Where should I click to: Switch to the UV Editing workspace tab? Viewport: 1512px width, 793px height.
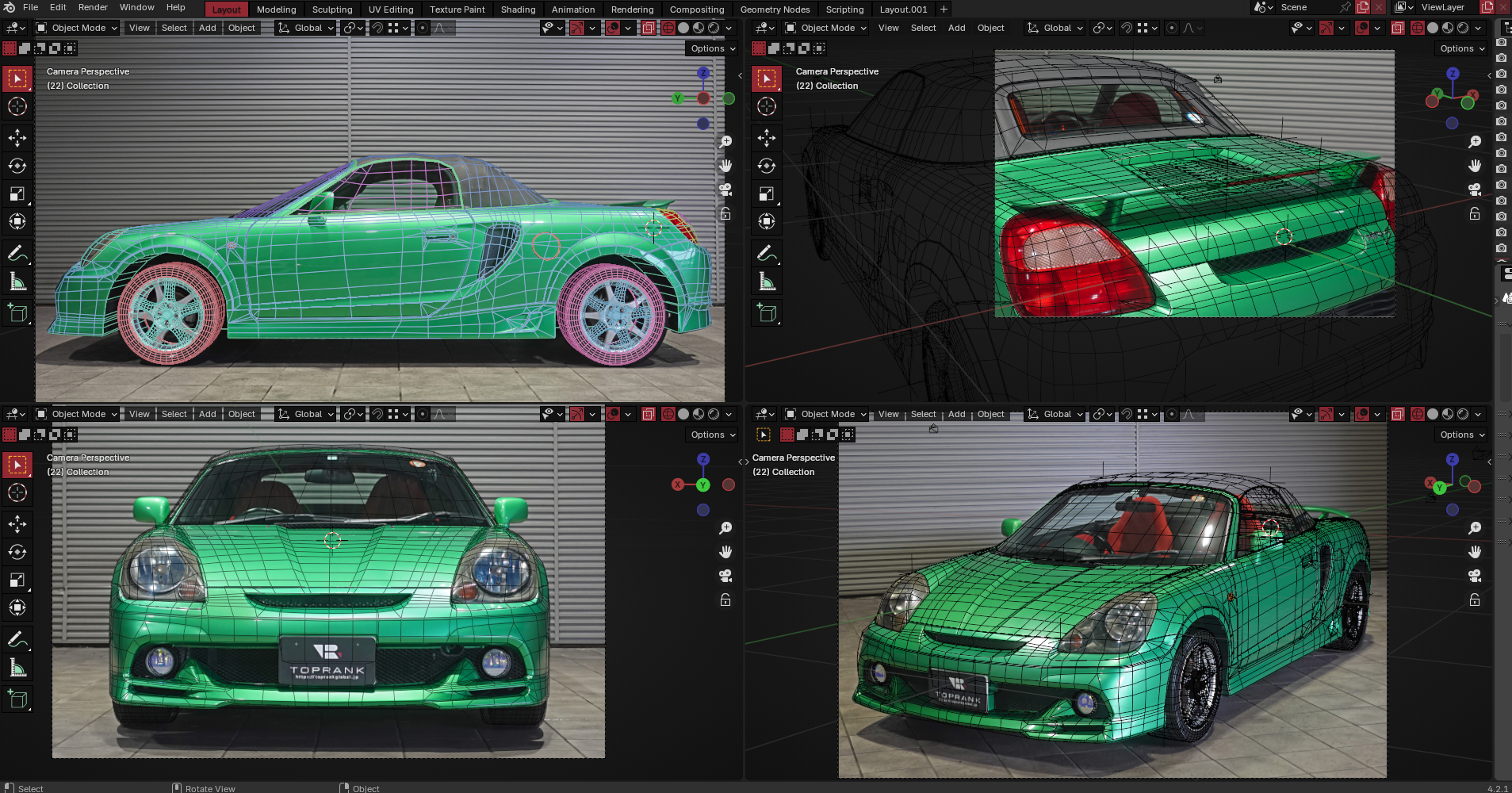click(391, 10)
